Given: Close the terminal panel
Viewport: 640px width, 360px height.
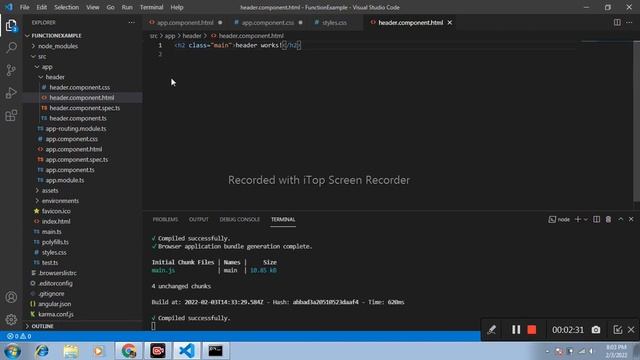Looking at the screenshot, I should click(x=631, y=219).
